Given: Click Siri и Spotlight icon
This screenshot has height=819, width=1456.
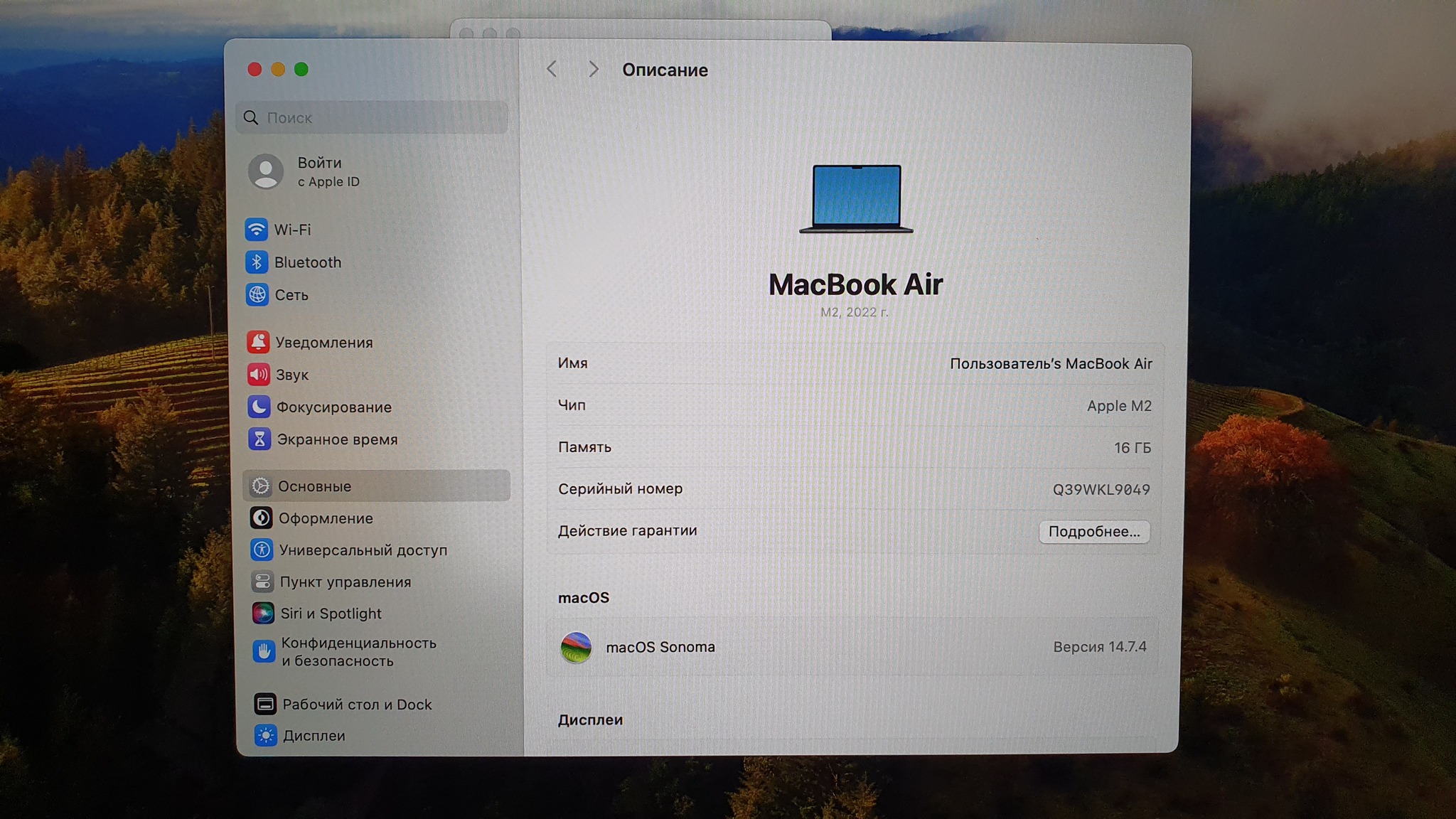Looking at the screenshot, I should click(263, 613).
